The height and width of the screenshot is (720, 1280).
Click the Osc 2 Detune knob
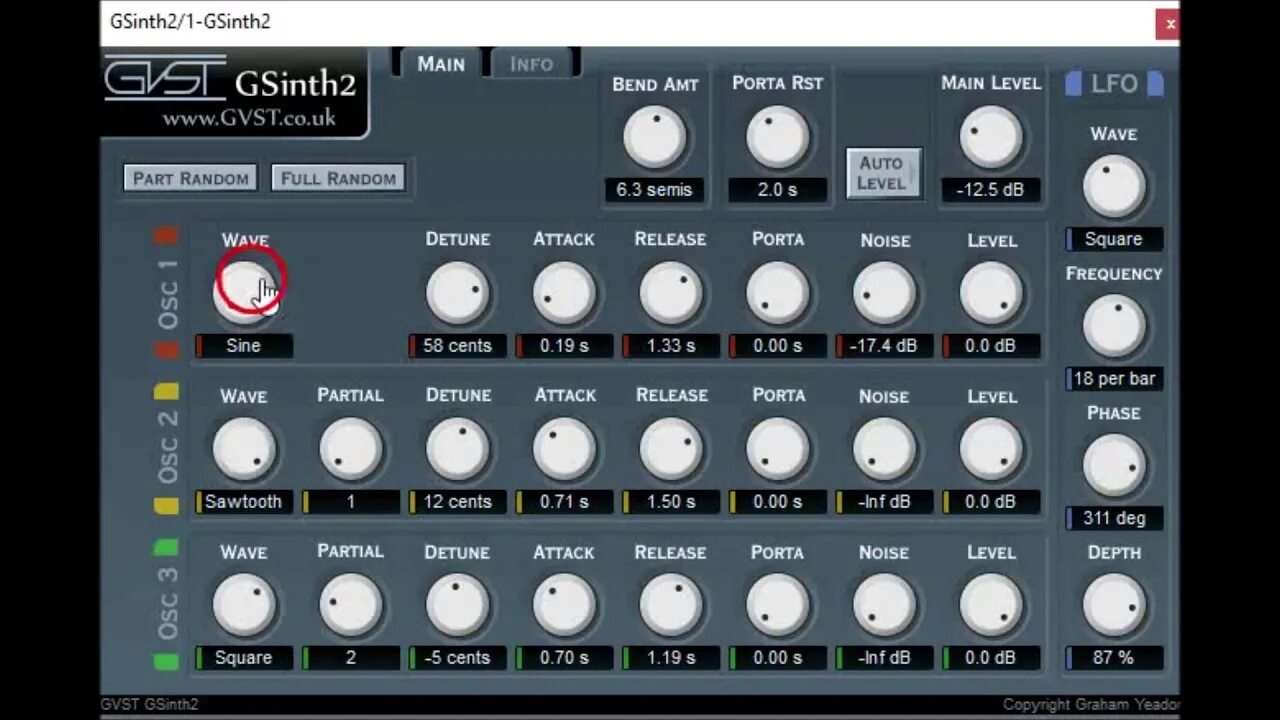click(458, 449)
